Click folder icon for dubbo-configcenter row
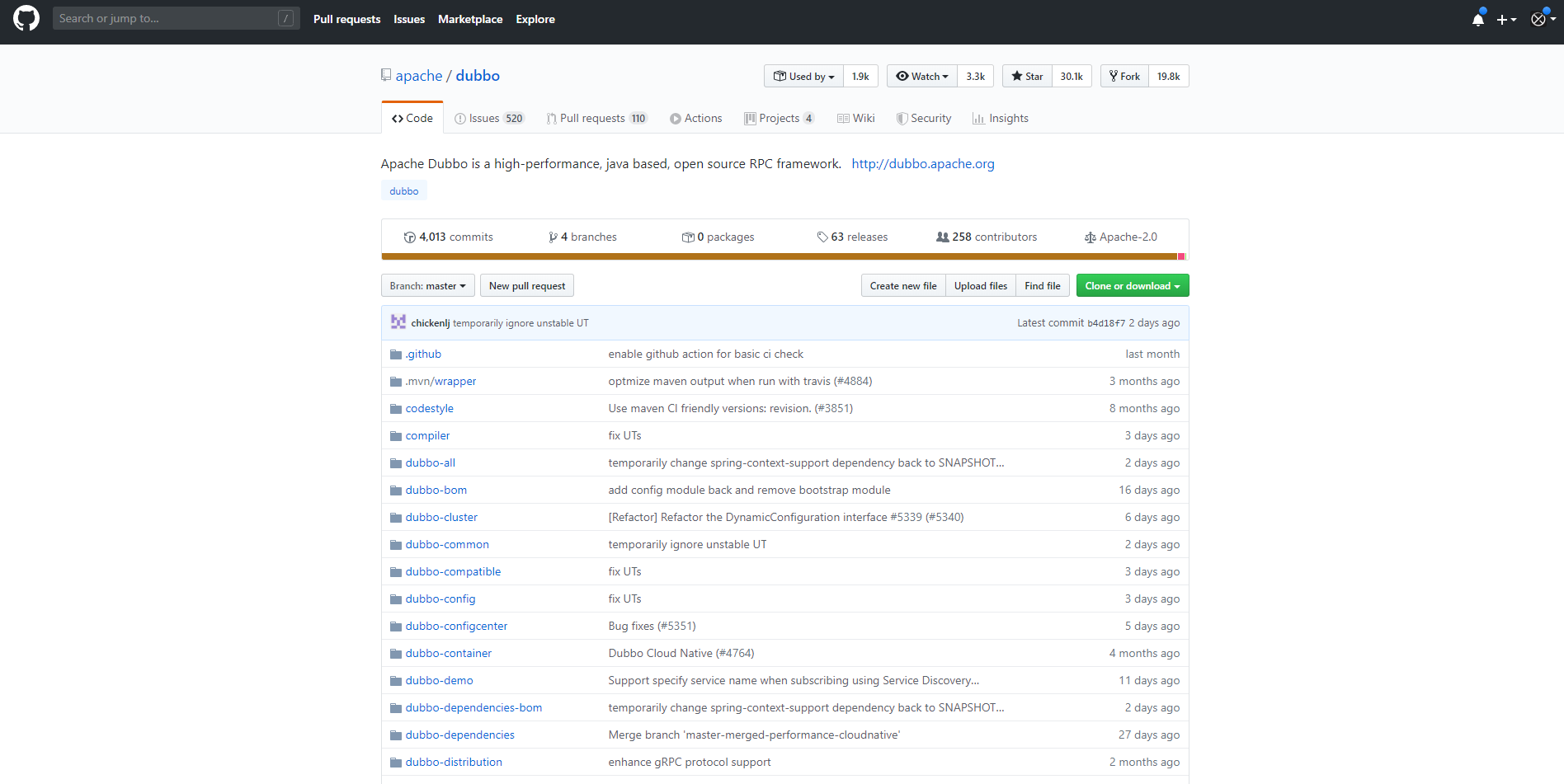The image size is (1564, 784). 396,627
